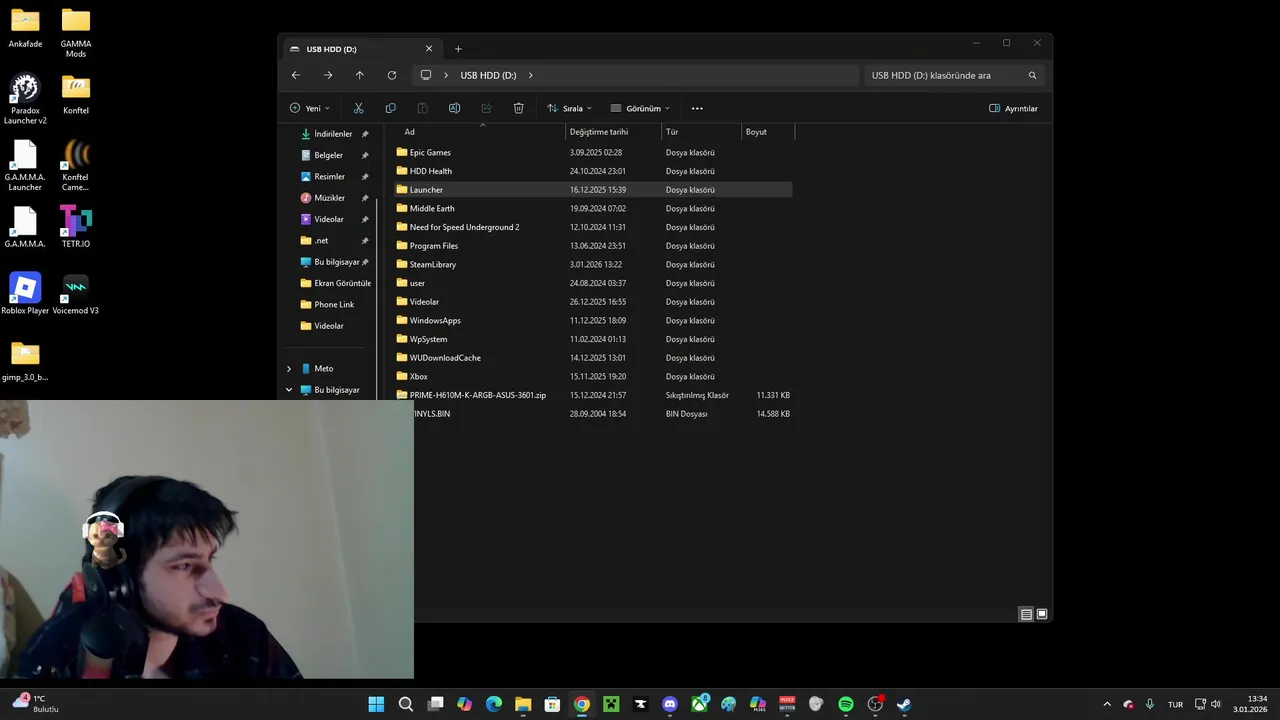Click the Cut scissors icon in toolbar
The image size is (1280, 720).
tap(358, 108)
